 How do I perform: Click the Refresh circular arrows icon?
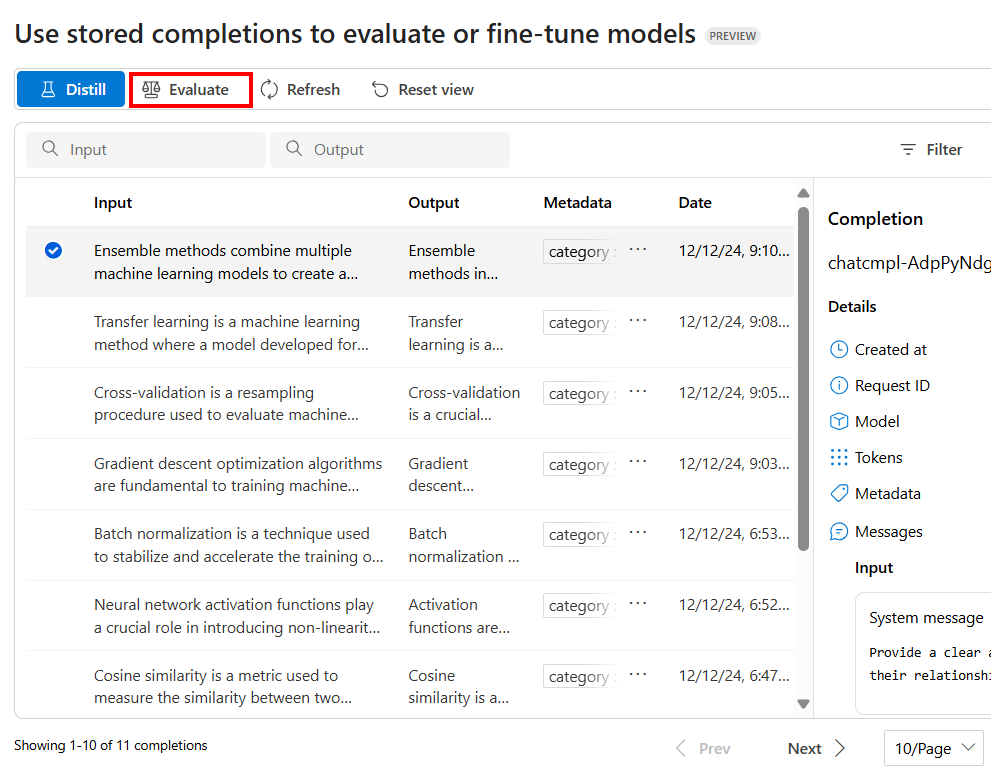pos(270,90)
